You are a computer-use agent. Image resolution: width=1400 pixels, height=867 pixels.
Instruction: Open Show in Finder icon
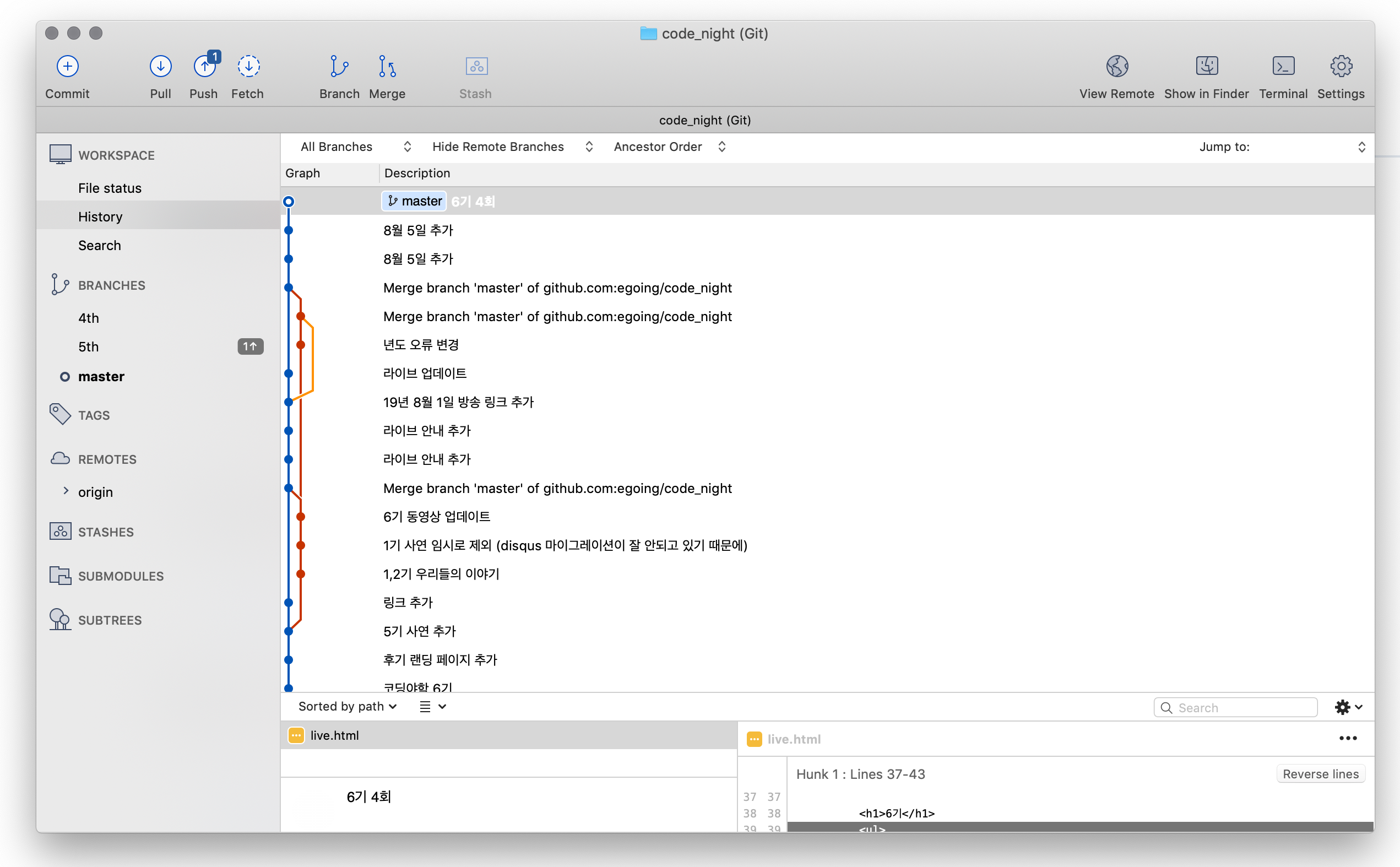coord(1206,67)
